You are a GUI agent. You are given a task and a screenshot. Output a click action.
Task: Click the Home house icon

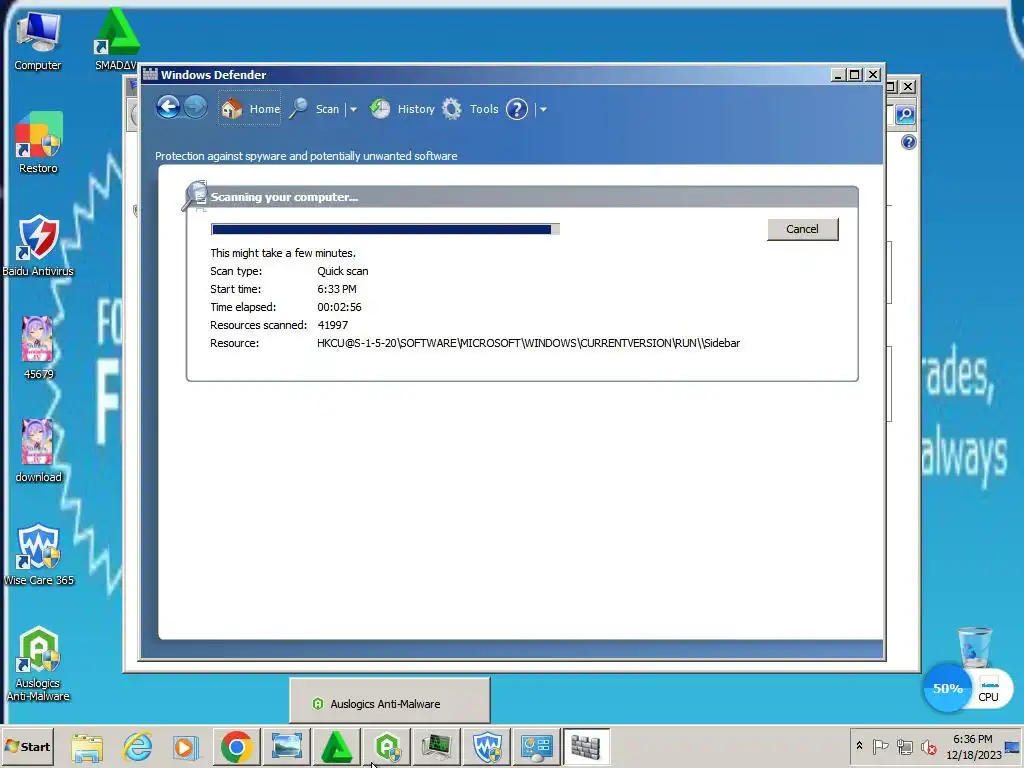(231, 108)
